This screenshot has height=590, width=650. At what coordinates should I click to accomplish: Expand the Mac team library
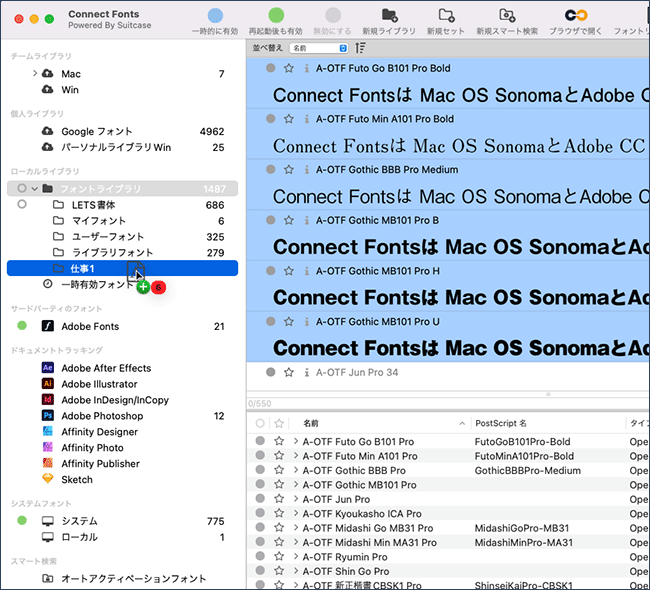pyautogui.click(x=35, y=74)
